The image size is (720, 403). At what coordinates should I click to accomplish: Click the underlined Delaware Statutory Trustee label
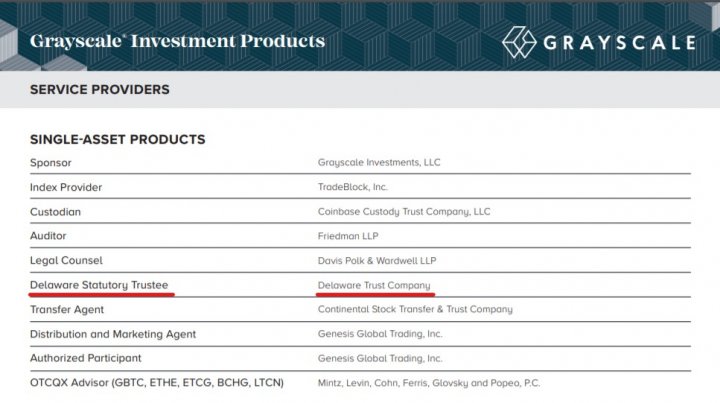coord(102,285)
